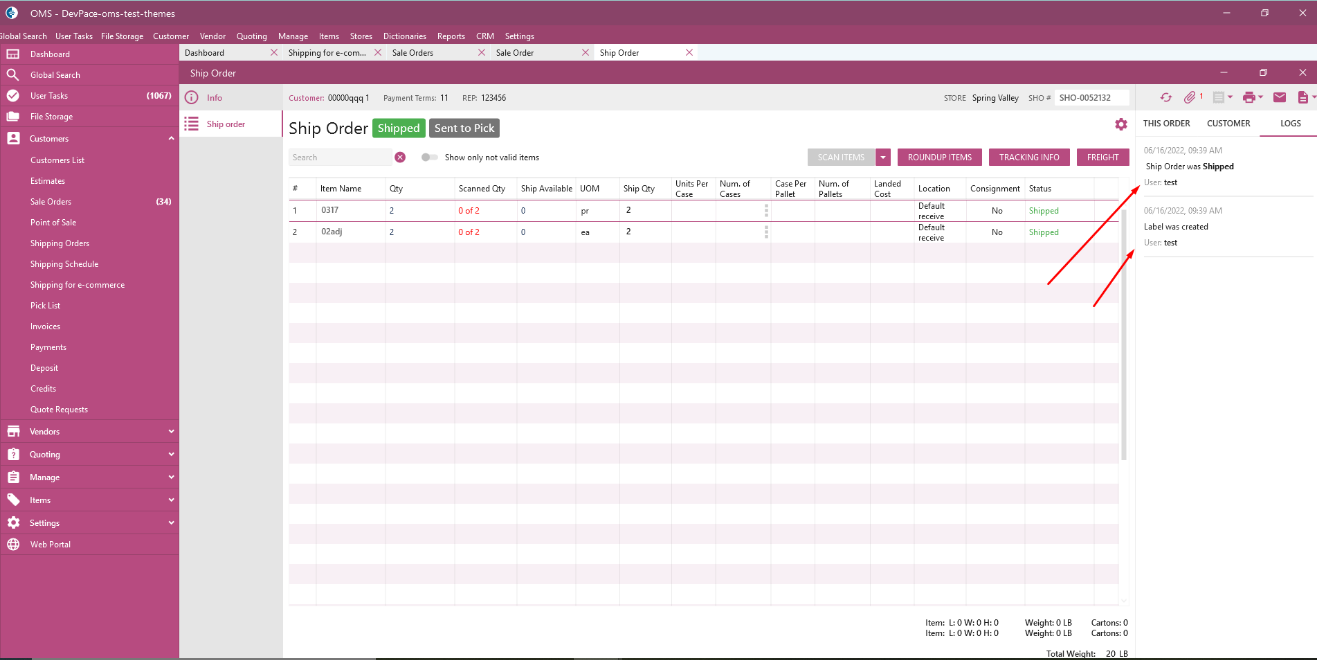Toggle 'Show only not valid items' switch
The height and width of the screenshot is (660, 1317).
[429, 157]
